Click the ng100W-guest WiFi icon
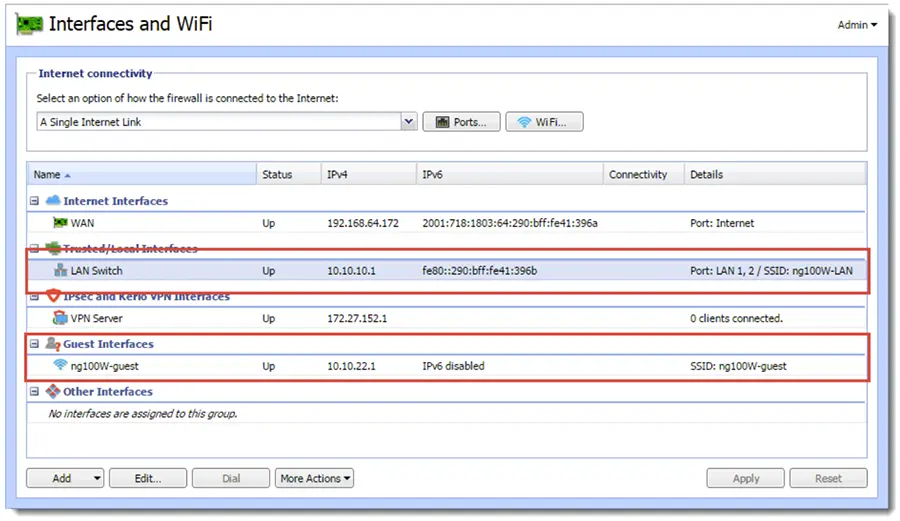Image resolution: width=900 pixels, height=521 pixels. coord(60,364)
